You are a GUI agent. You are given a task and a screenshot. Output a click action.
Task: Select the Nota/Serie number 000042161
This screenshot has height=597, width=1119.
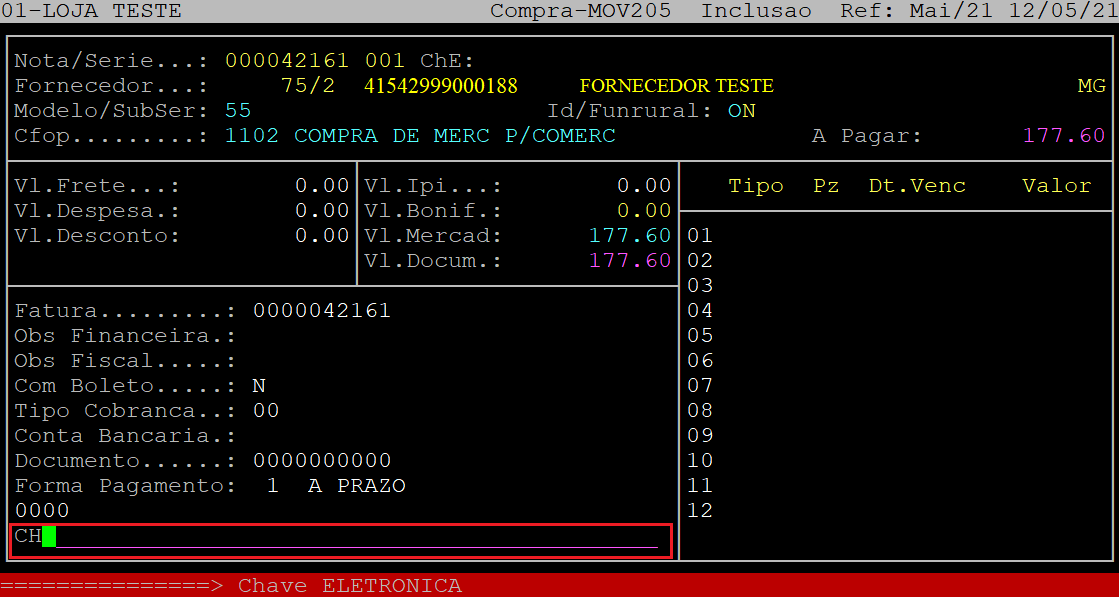pyautogui.click(x=287, y=61)
